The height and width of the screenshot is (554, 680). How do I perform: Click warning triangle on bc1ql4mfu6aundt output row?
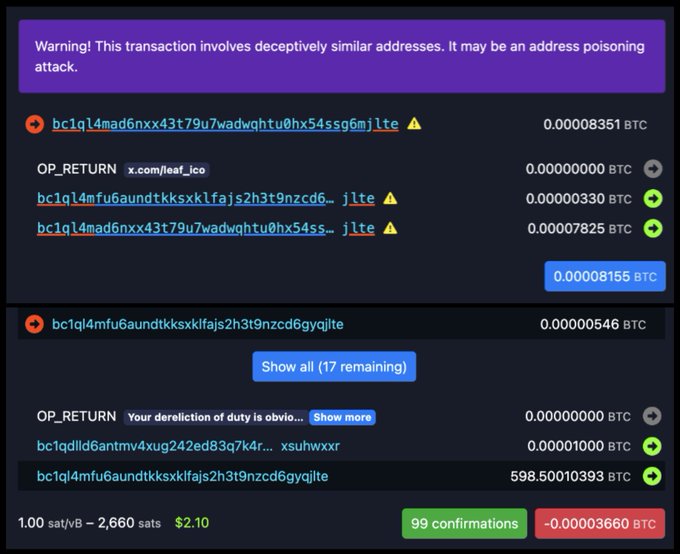pos(390,199)
